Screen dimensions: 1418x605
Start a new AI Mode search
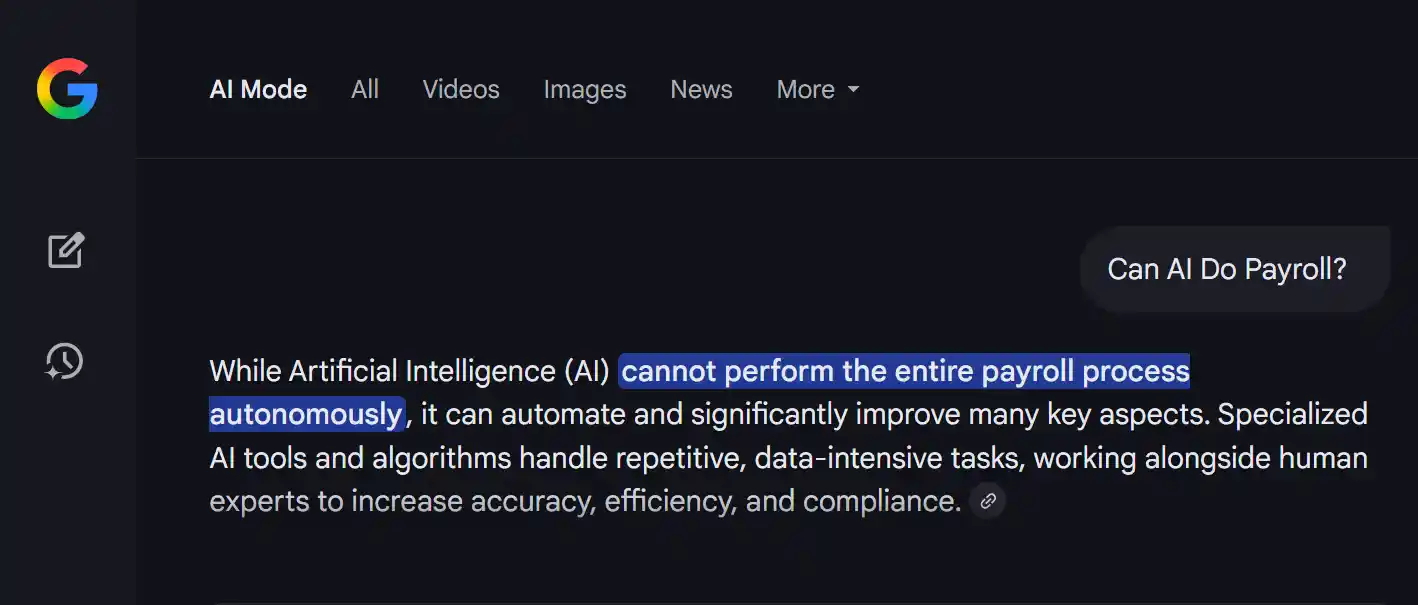click(x=67, y=250)
